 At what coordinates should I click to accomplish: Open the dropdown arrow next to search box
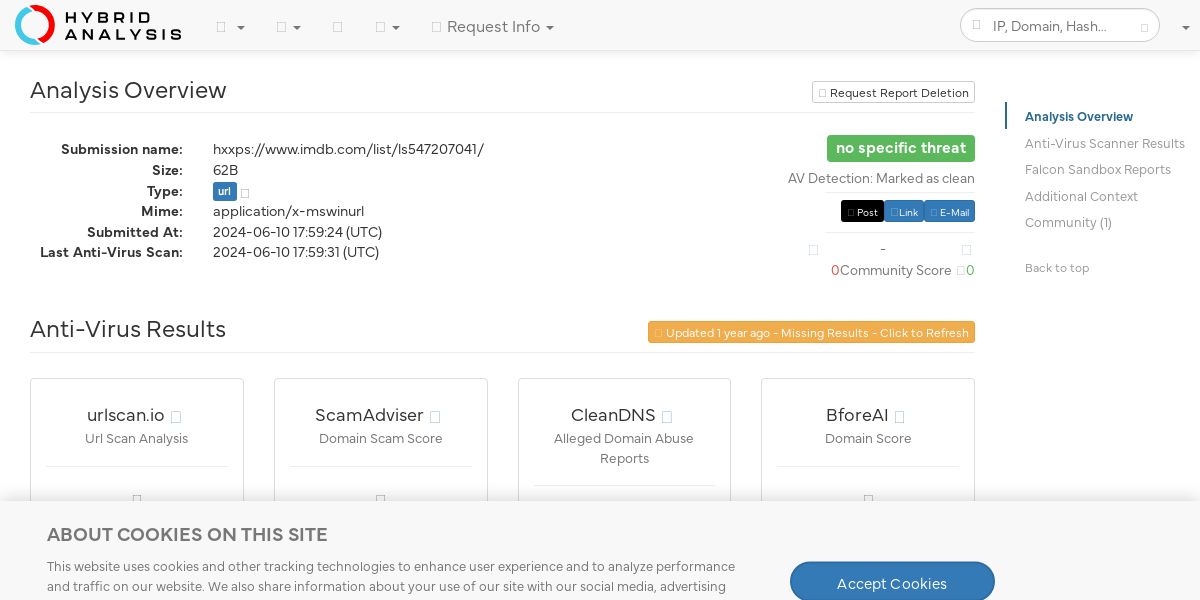[1184, 28]
